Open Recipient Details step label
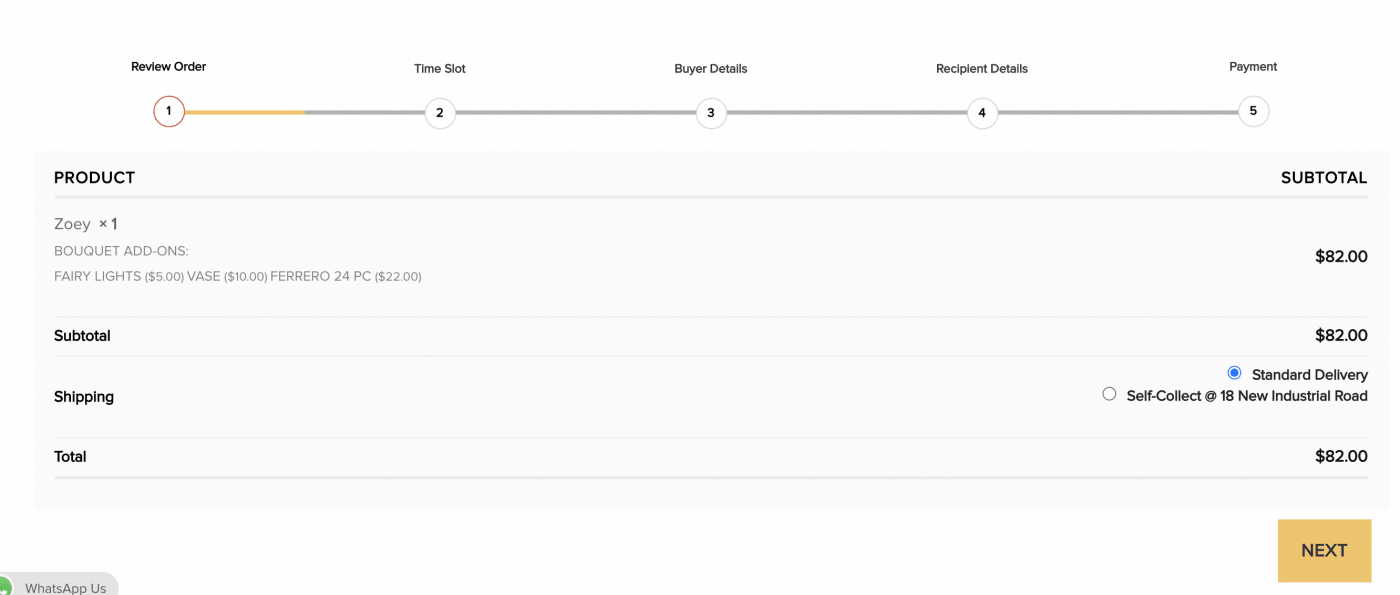The image size is (1400, 595). coord(982,69)
